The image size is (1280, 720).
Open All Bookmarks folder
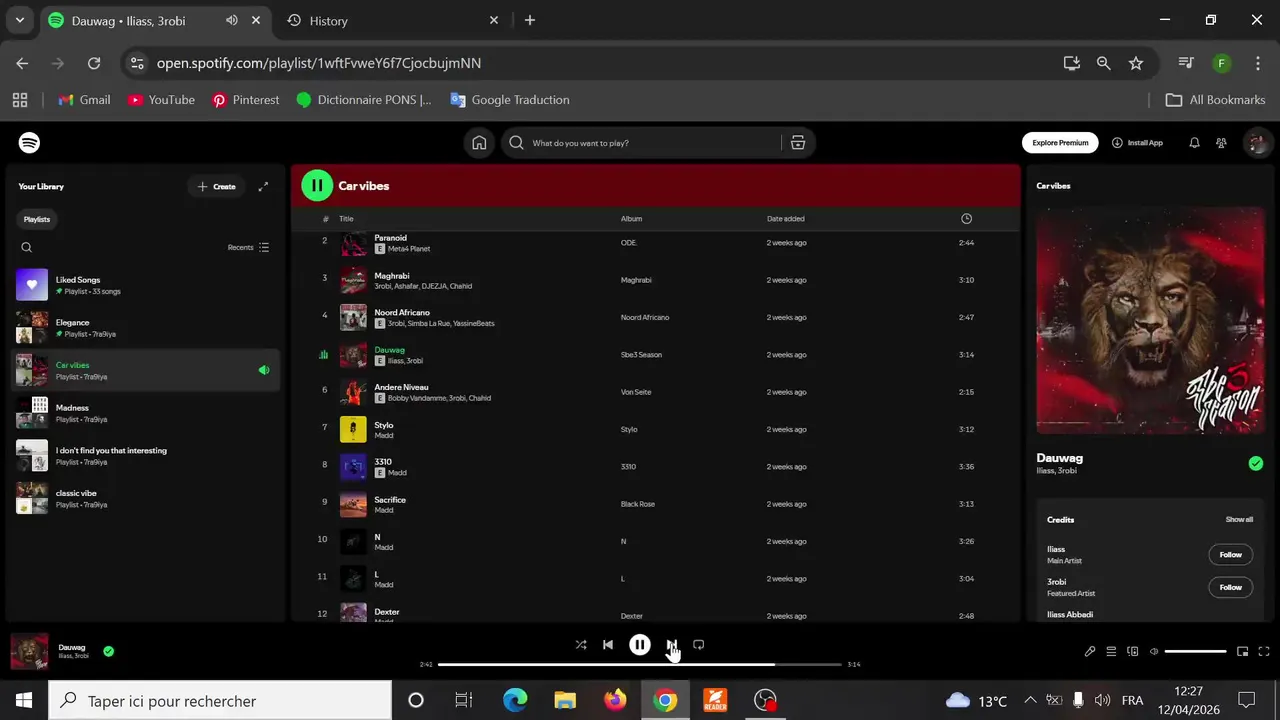tap(1216, 100)
